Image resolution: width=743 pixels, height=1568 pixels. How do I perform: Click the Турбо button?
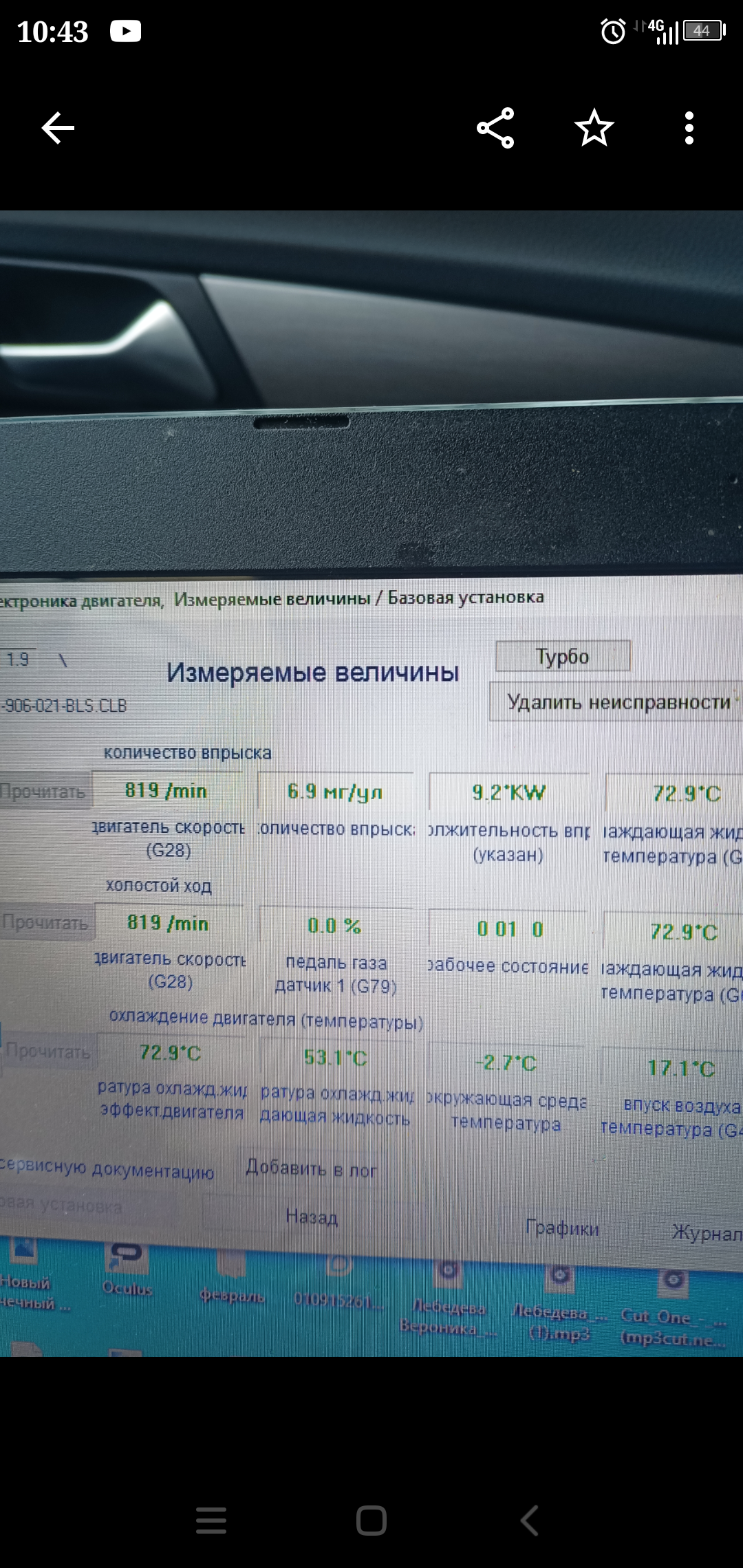tap(563, 657)
